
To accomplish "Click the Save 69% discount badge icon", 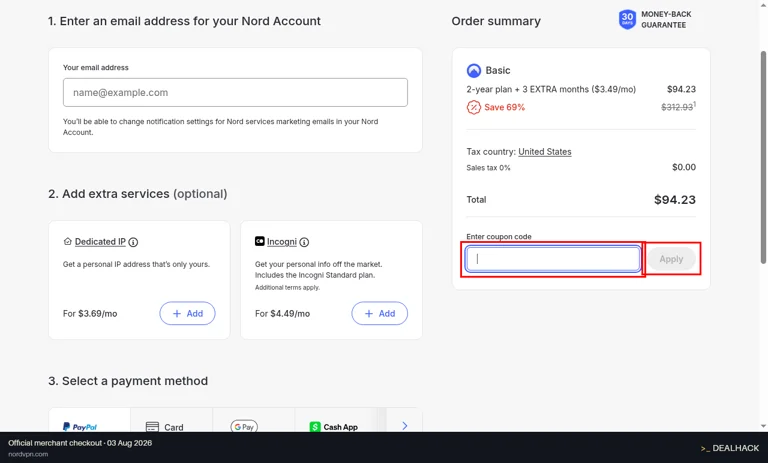I will 474,107.
